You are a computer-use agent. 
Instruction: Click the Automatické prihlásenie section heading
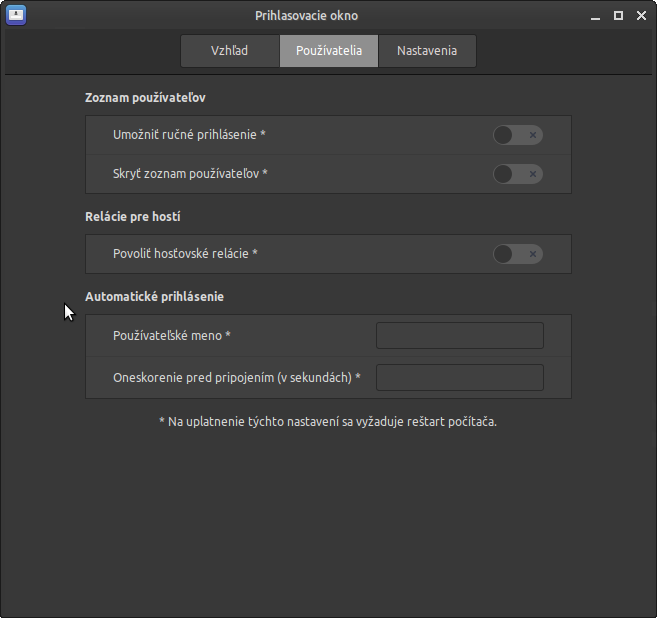tap(154, 297)
